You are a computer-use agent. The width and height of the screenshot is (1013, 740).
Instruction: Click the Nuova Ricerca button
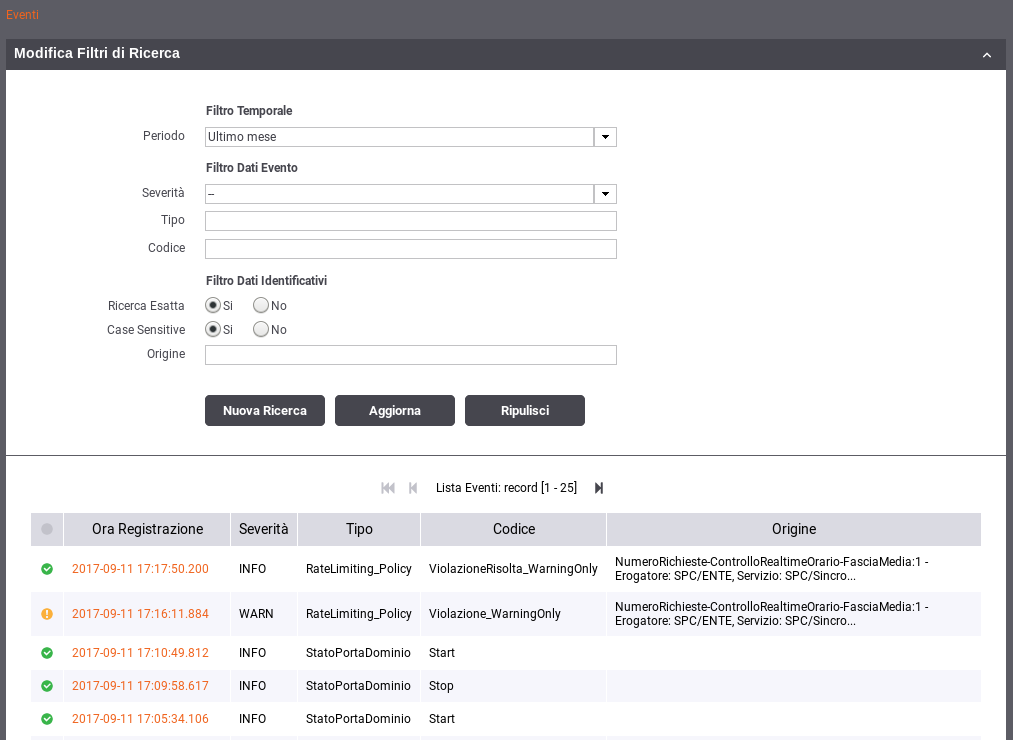point(265,410)
